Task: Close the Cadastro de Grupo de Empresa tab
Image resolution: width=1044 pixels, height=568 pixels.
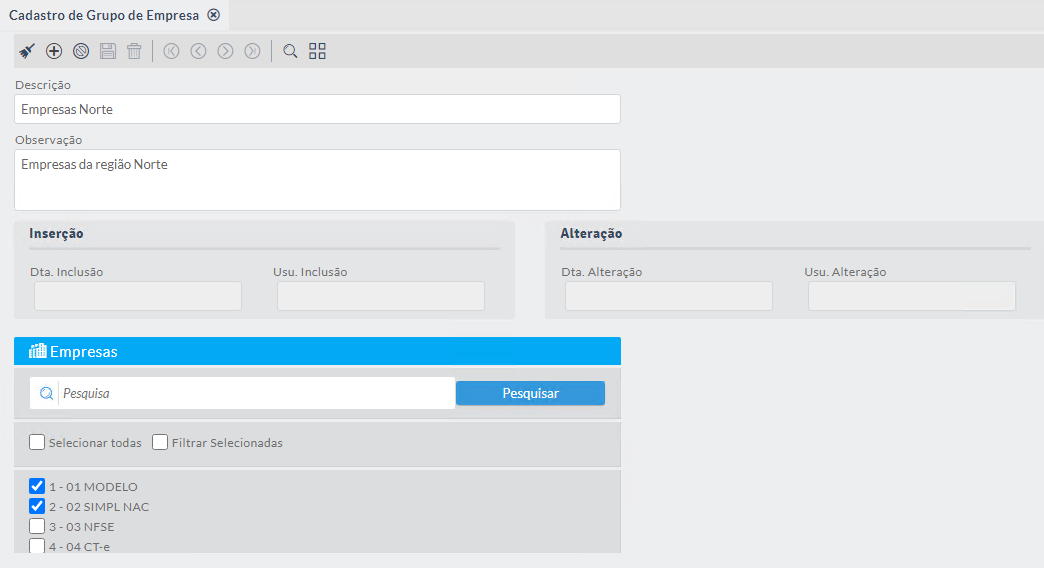Action: 214,15
